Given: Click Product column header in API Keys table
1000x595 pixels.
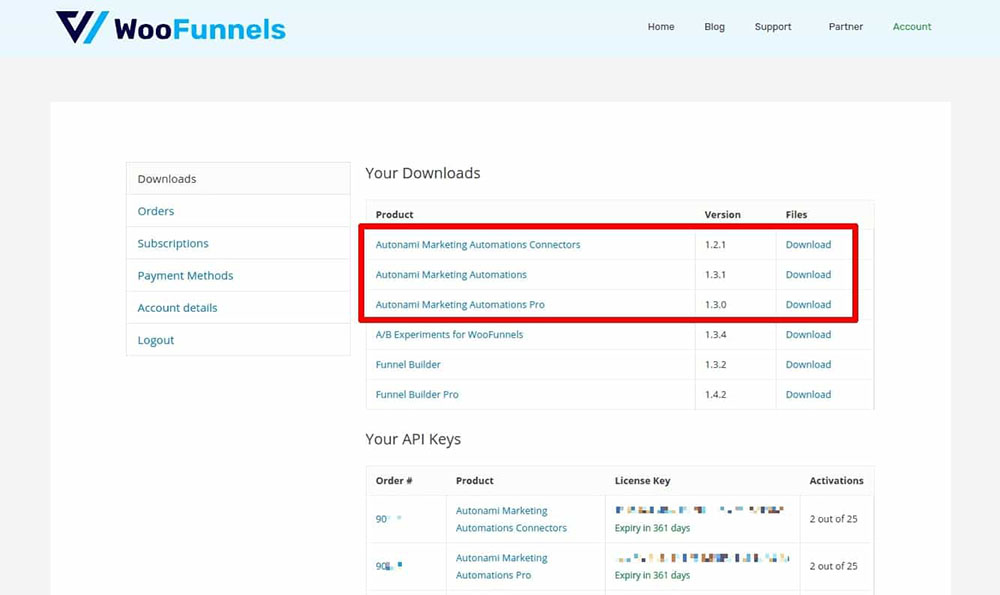Looking at the screenshot, I should 474,481.
